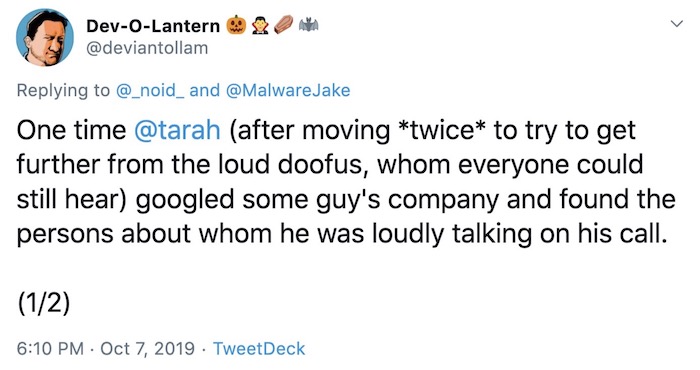Screen dimensions: 700x370
Task: Click the Dev-O-Lantern profile avatar
Action: (x=45, y=37)
